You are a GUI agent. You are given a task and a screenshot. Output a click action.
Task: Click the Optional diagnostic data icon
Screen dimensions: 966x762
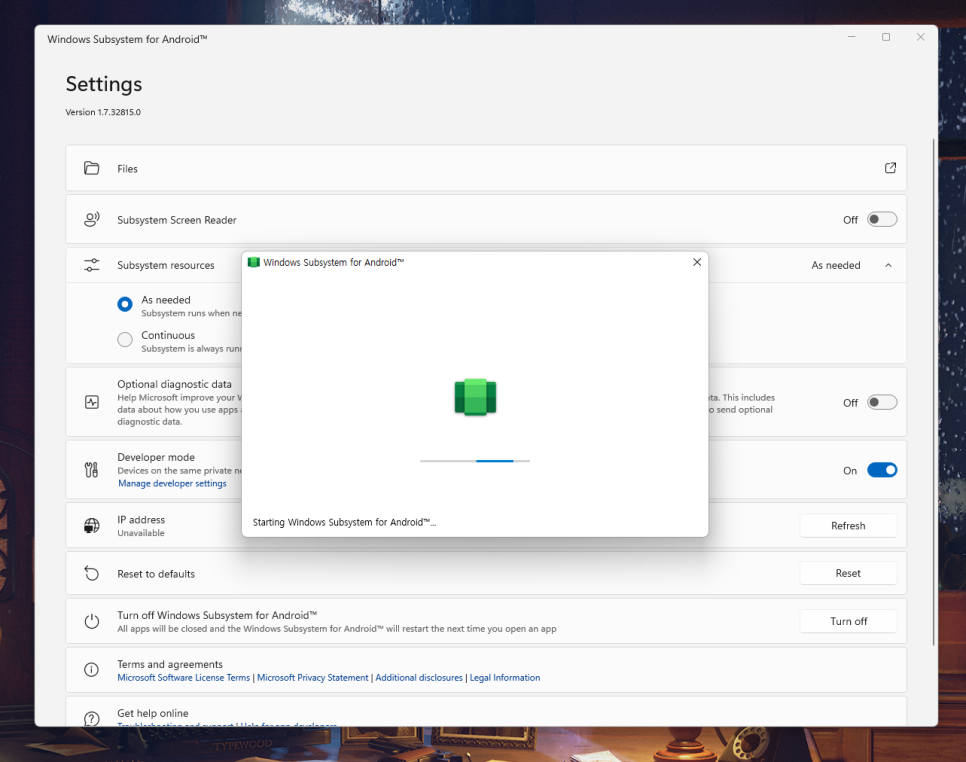(x=91, y=402)
